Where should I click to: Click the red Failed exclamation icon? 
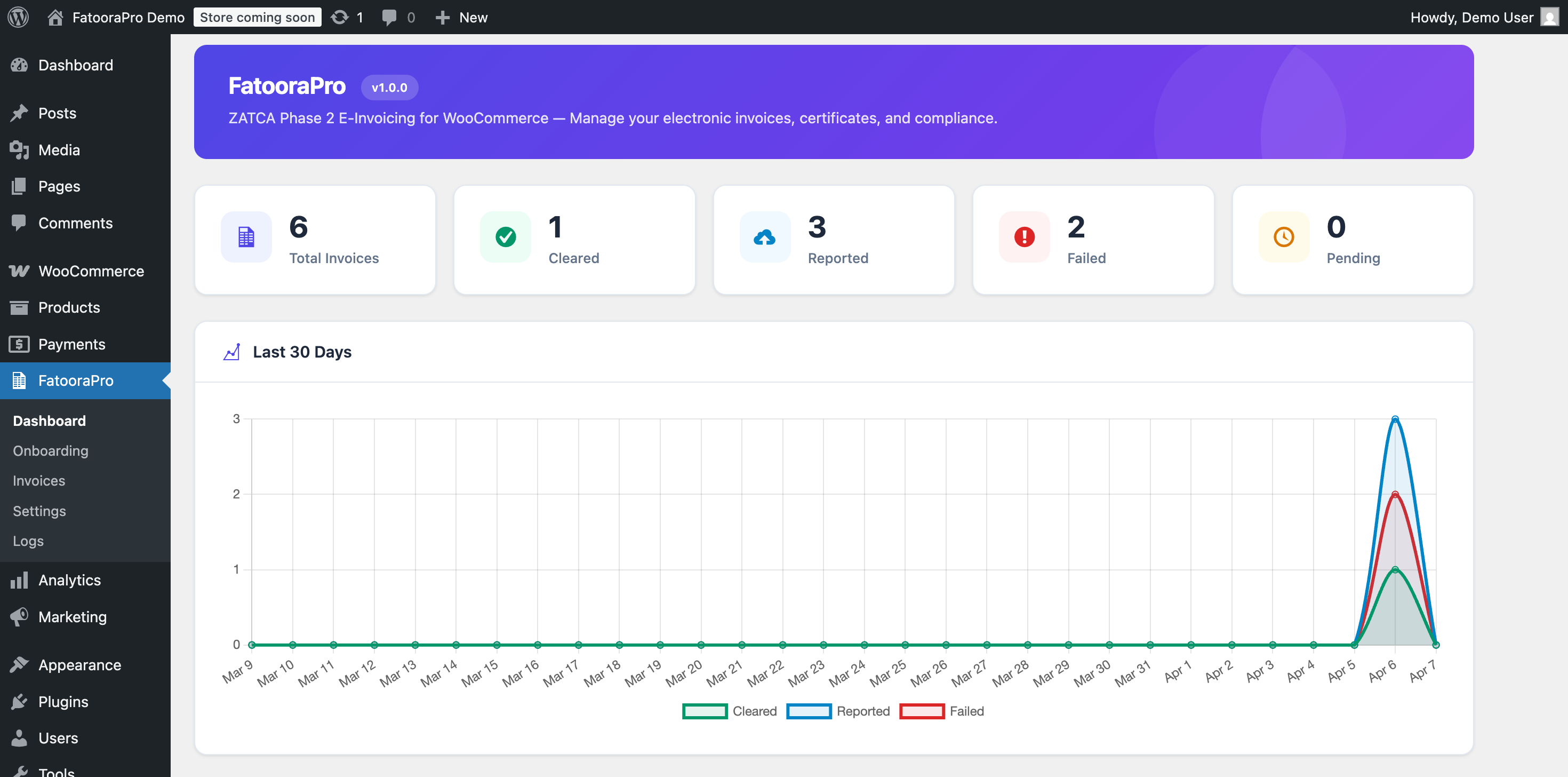pos(1025,237)
